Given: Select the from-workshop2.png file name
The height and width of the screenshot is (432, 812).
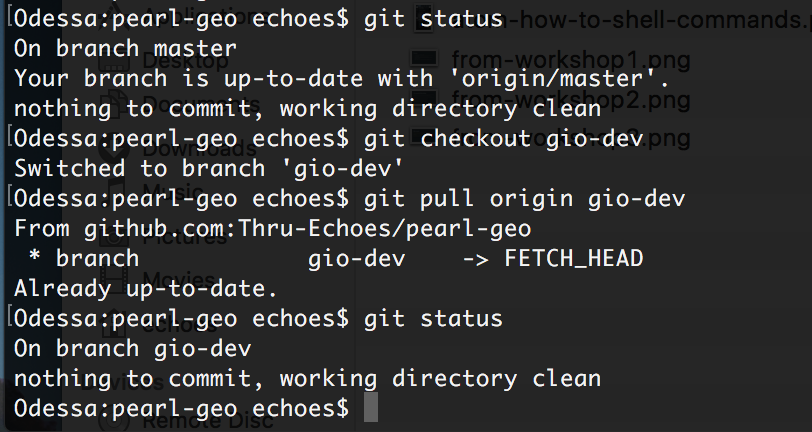Looking at the screenshot, I should (571, 99).
